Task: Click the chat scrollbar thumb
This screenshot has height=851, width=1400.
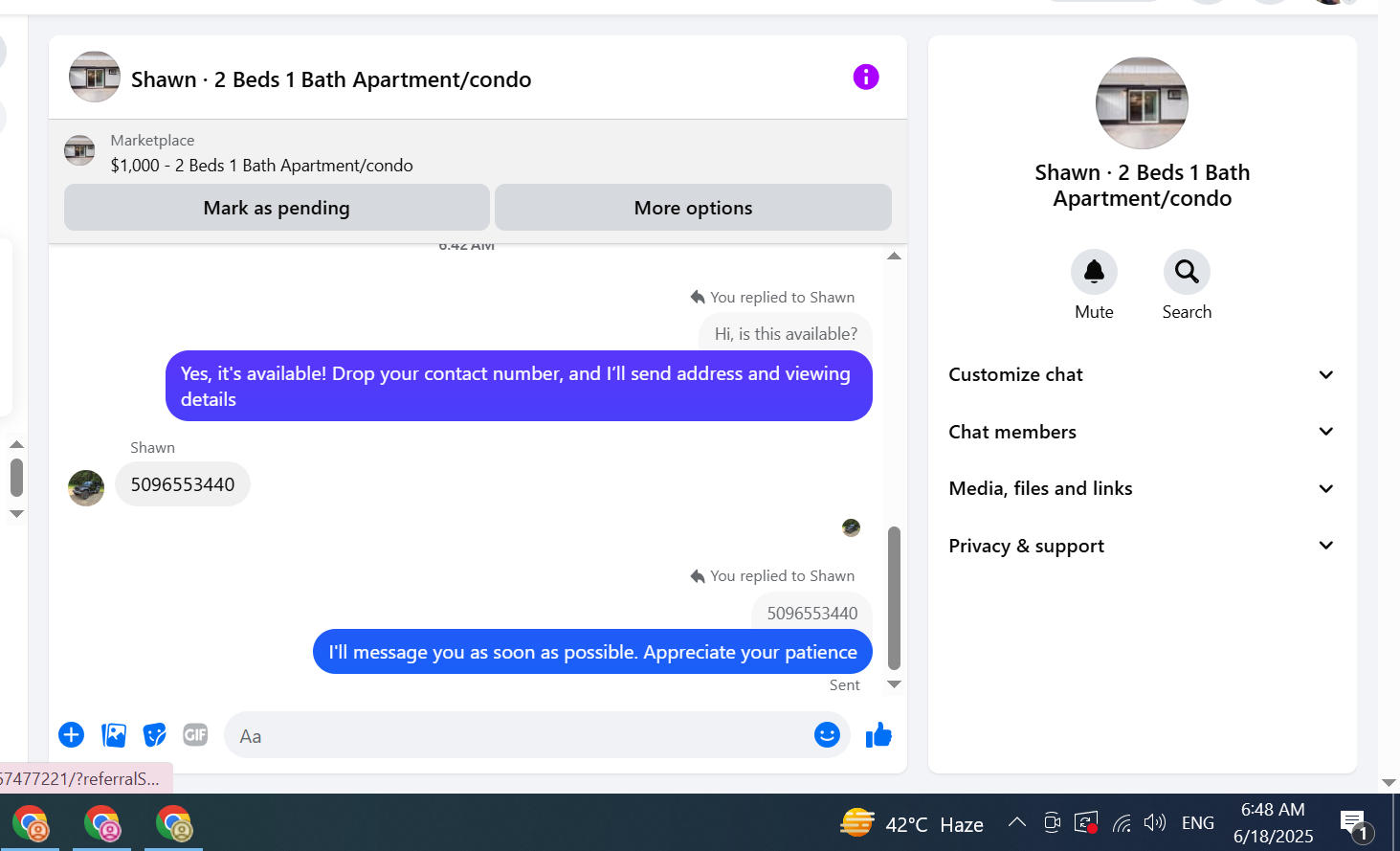Action: pyautogui.click(x=894, y=598)
